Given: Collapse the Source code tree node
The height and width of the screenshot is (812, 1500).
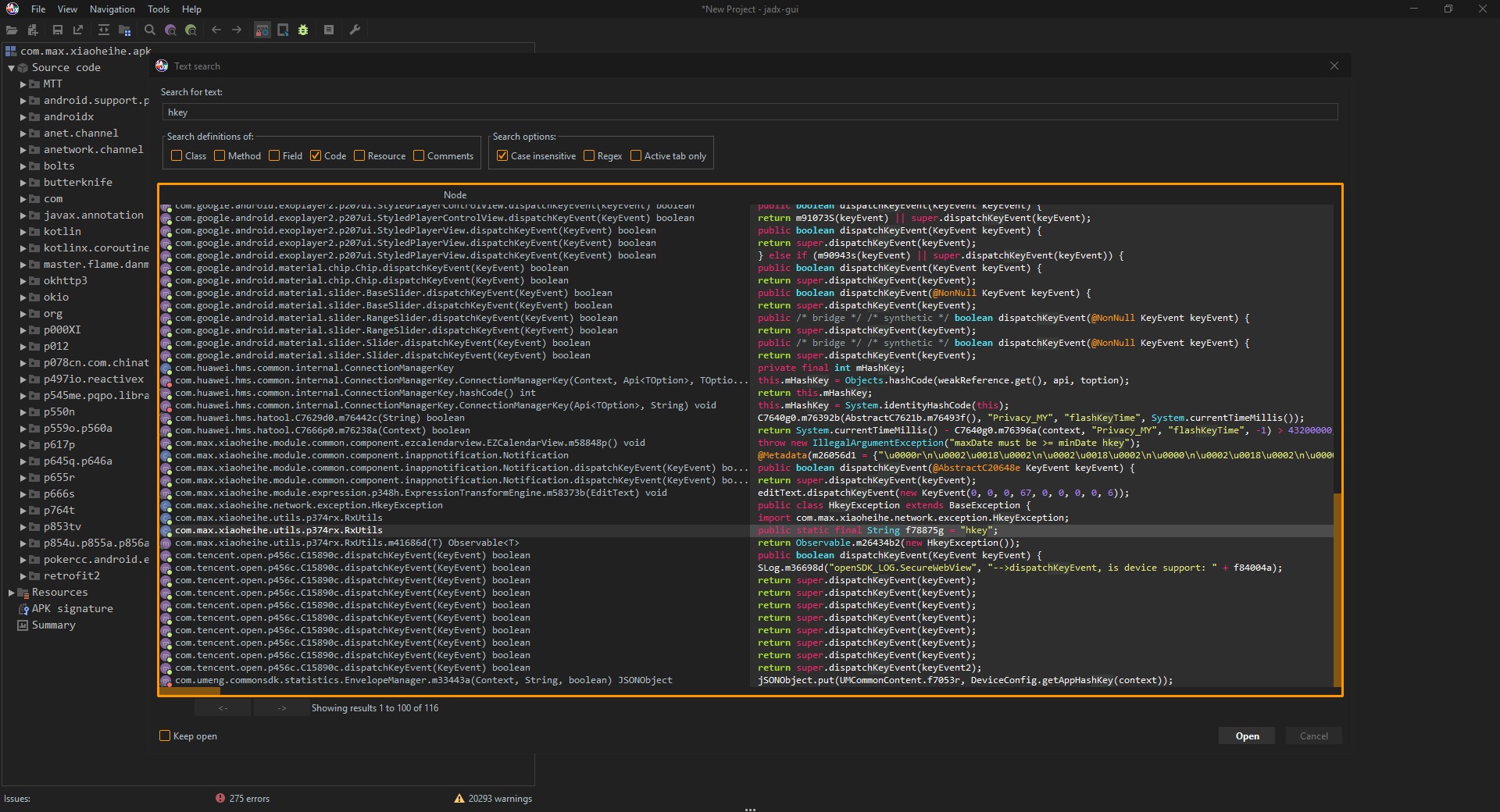Looking at the screenshot, I should click(11, 68).
